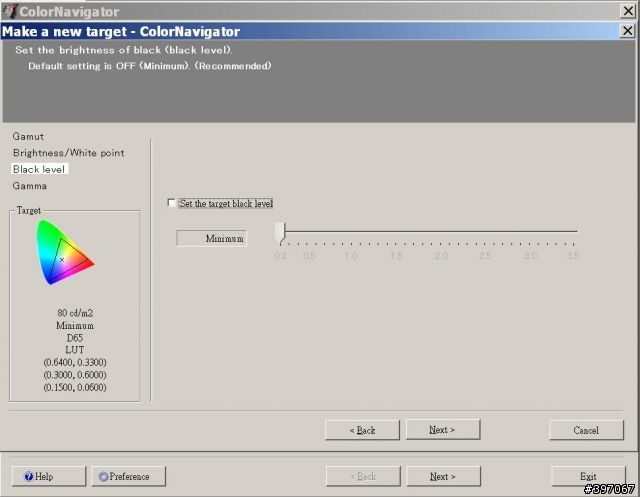Open Help in the bottom bar
This screenshot has width=640, height=497.
(x=49, y=476)
